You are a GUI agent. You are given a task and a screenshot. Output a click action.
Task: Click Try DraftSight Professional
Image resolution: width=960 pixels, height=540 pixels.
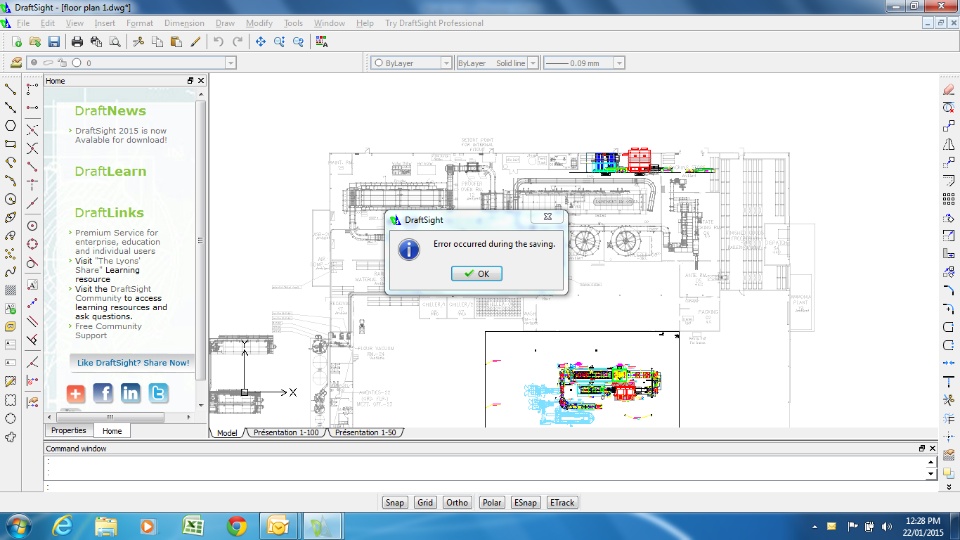click(x=434, y=23)
